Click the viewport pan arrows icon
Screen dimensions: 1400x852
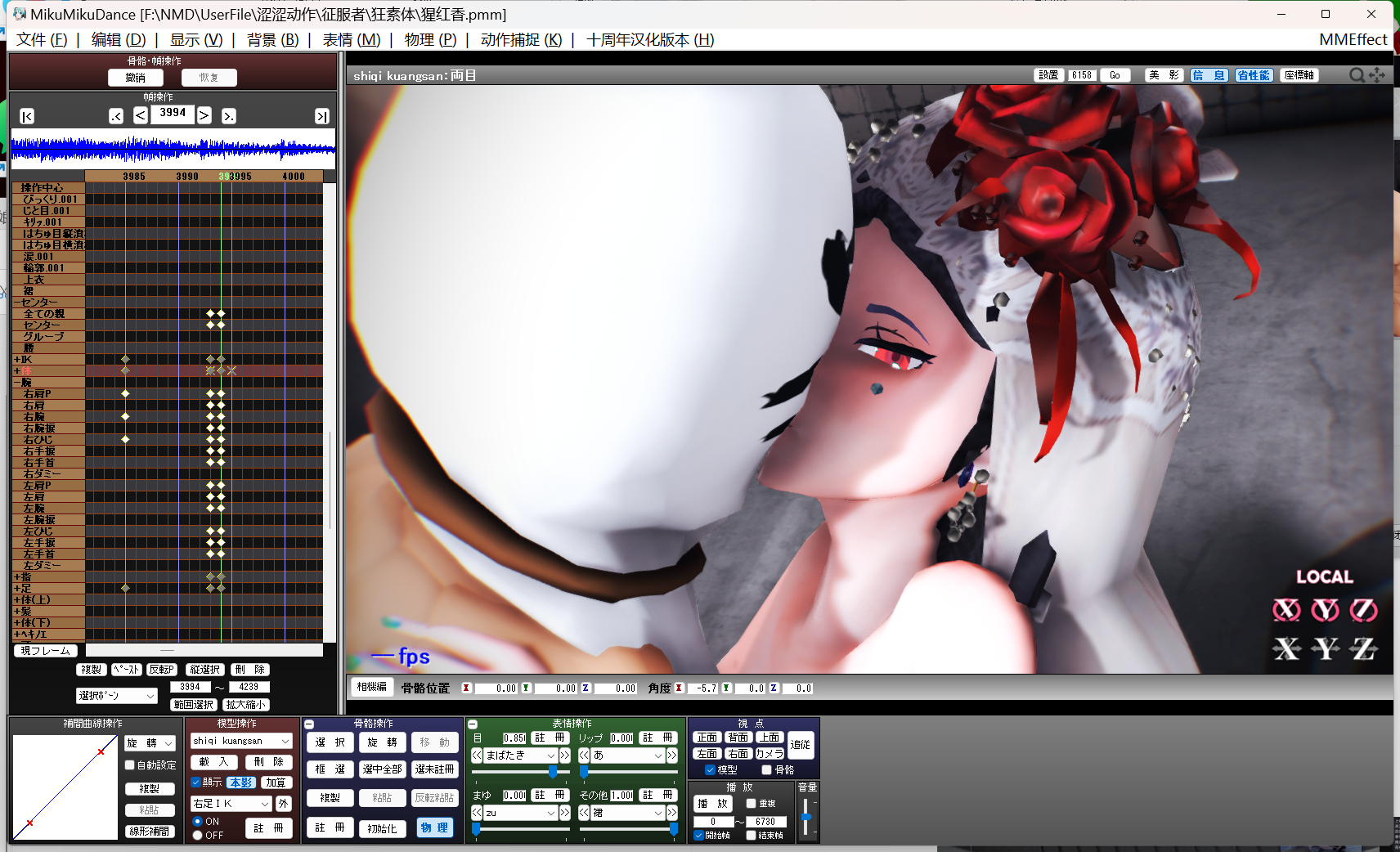point(1378,75)
